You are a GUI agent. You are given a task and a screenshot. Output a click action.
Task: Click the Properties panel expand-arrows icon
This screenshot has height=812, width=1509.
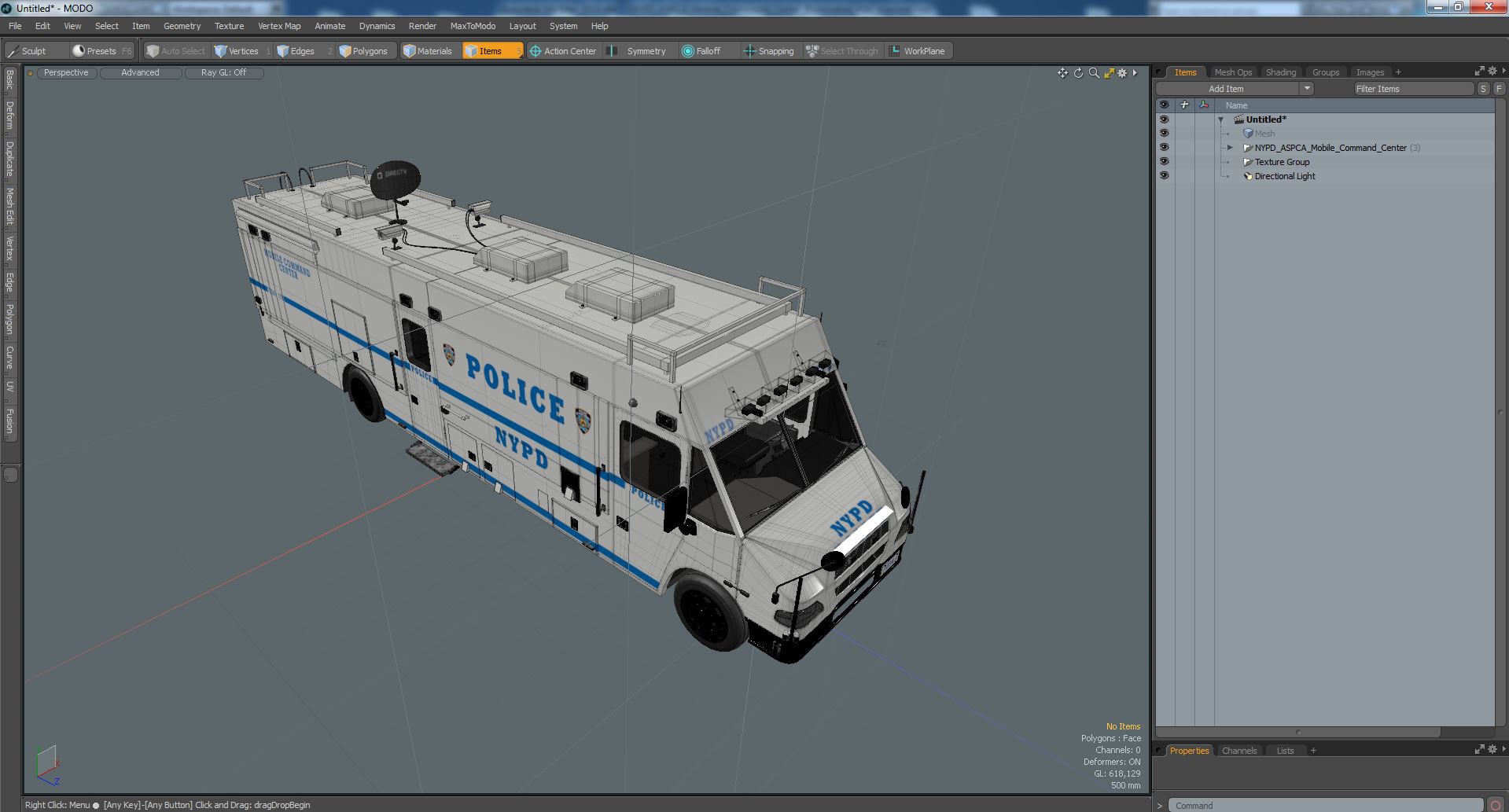click(x=1479, y=750)
